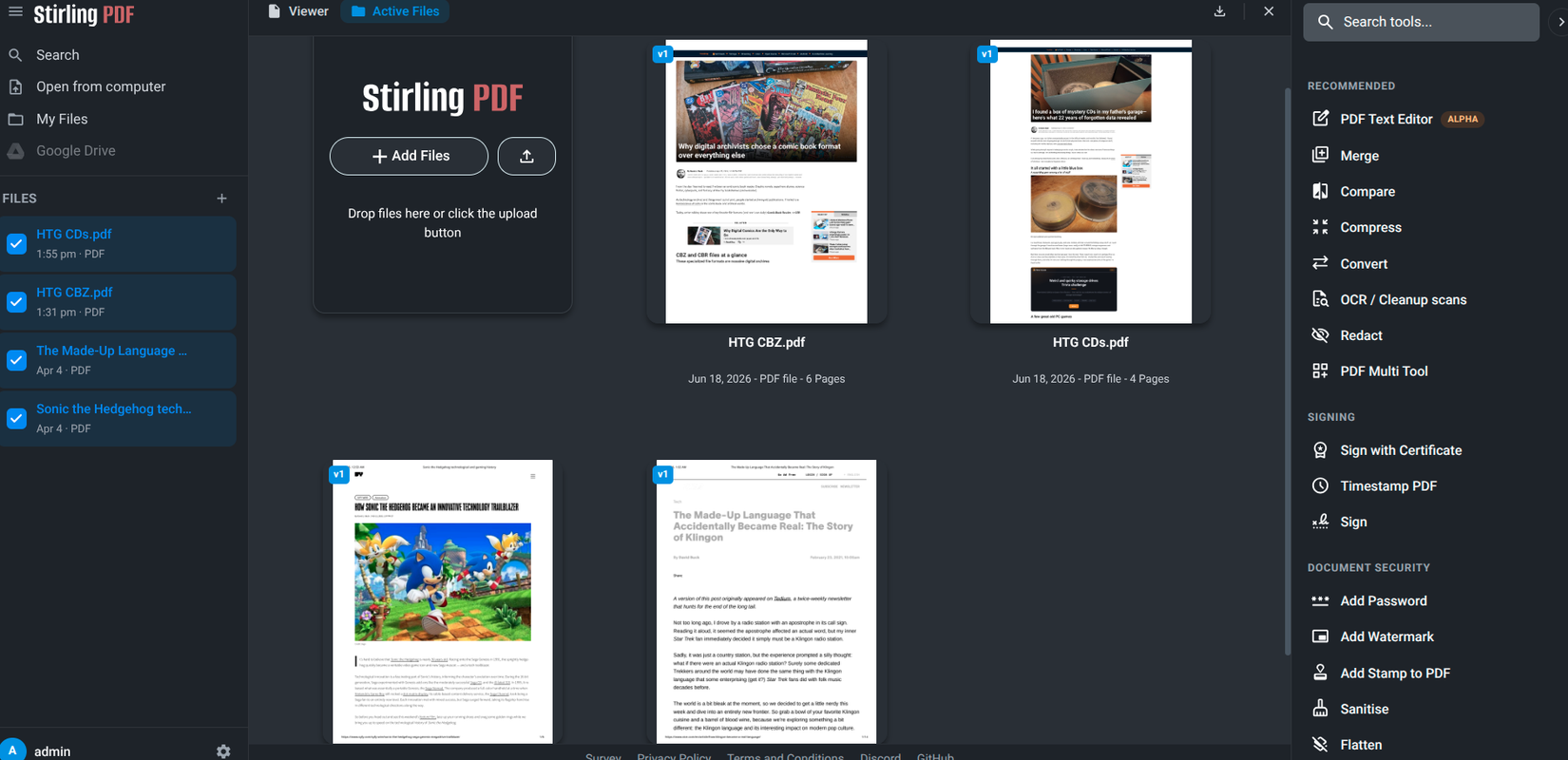
Task: Click 'Jun 18, 2026 - PDF file - 4 Pages' text
Action: [1090, 378]
